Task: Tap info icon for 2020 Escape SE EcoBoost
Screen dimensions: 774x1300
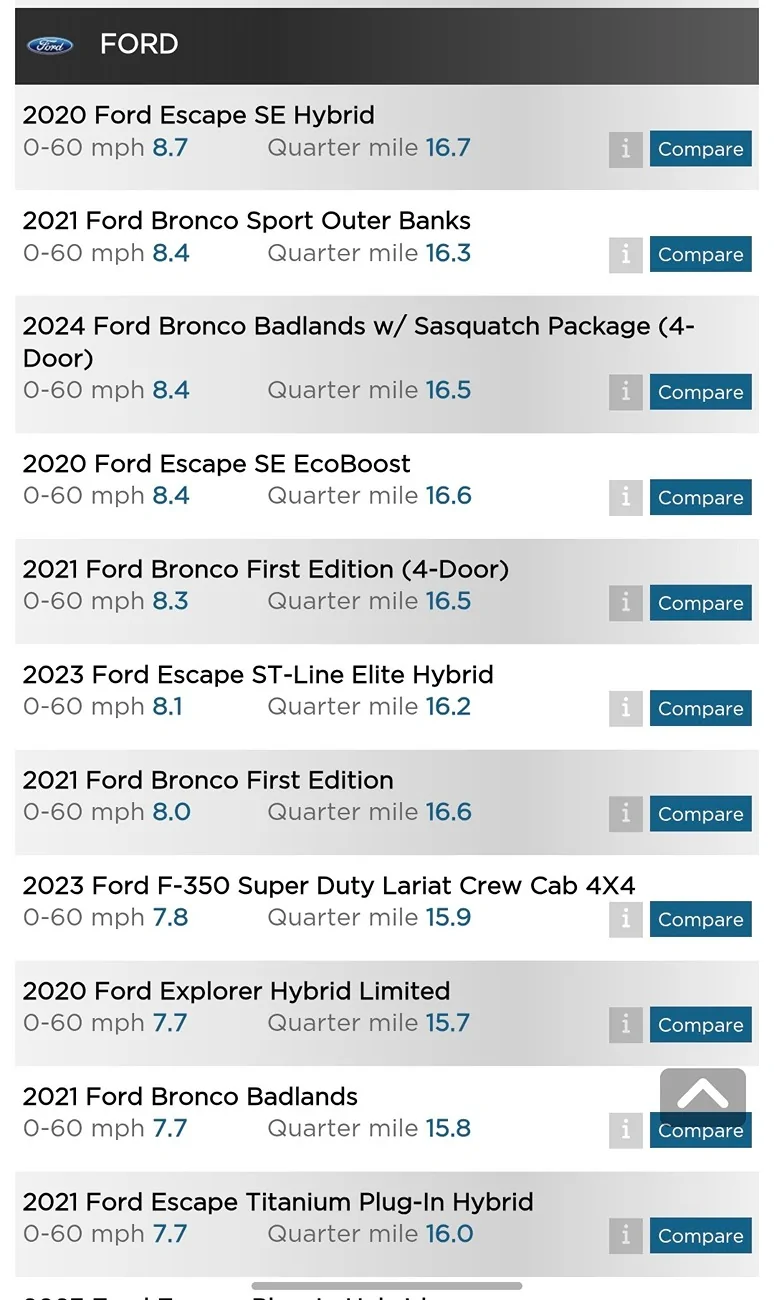Action: [625, 497]
